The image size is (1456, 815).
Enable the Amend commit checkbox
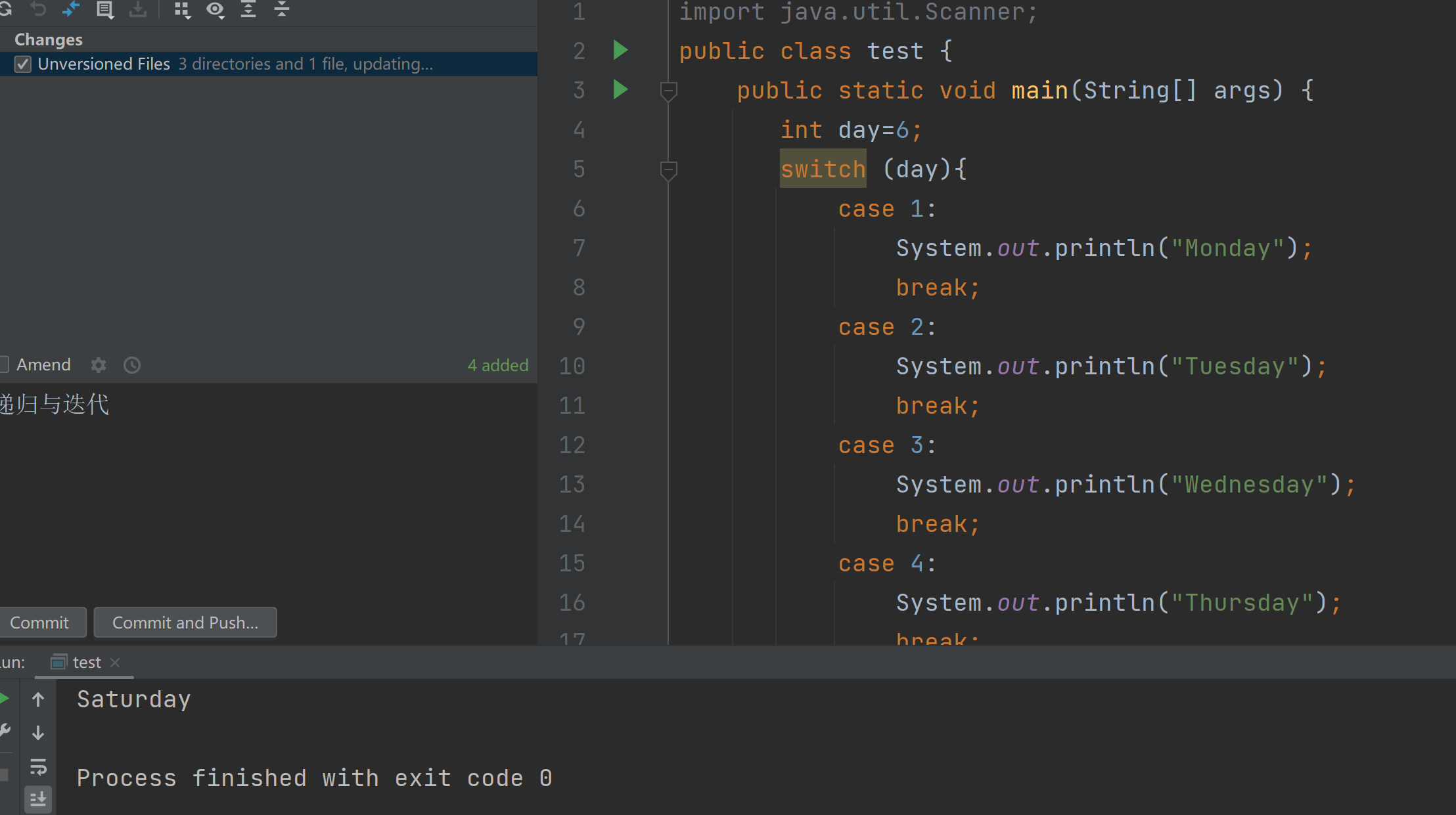pyautogui.click(x=3, y=365)
